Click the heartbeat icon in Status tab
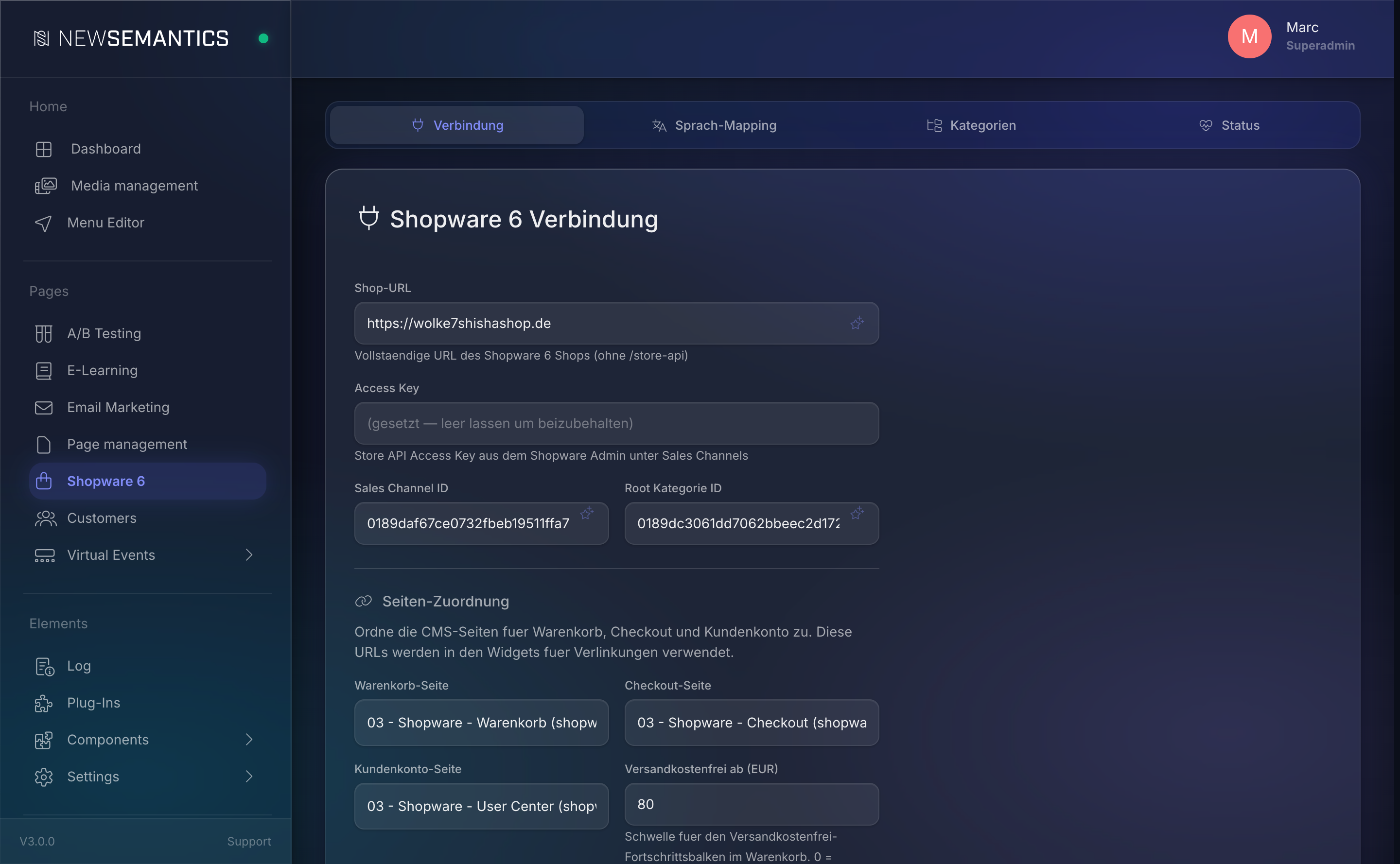 (x=1206, y=125)
